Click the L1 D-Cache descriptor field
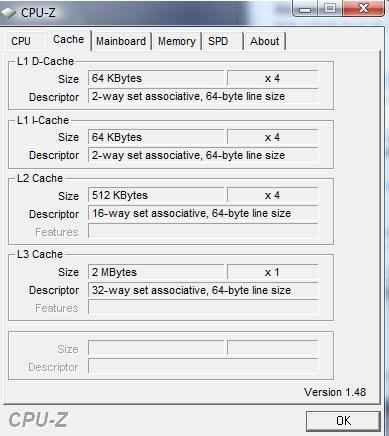The width and height of the screenshot is (389, 436). [203, 96]
